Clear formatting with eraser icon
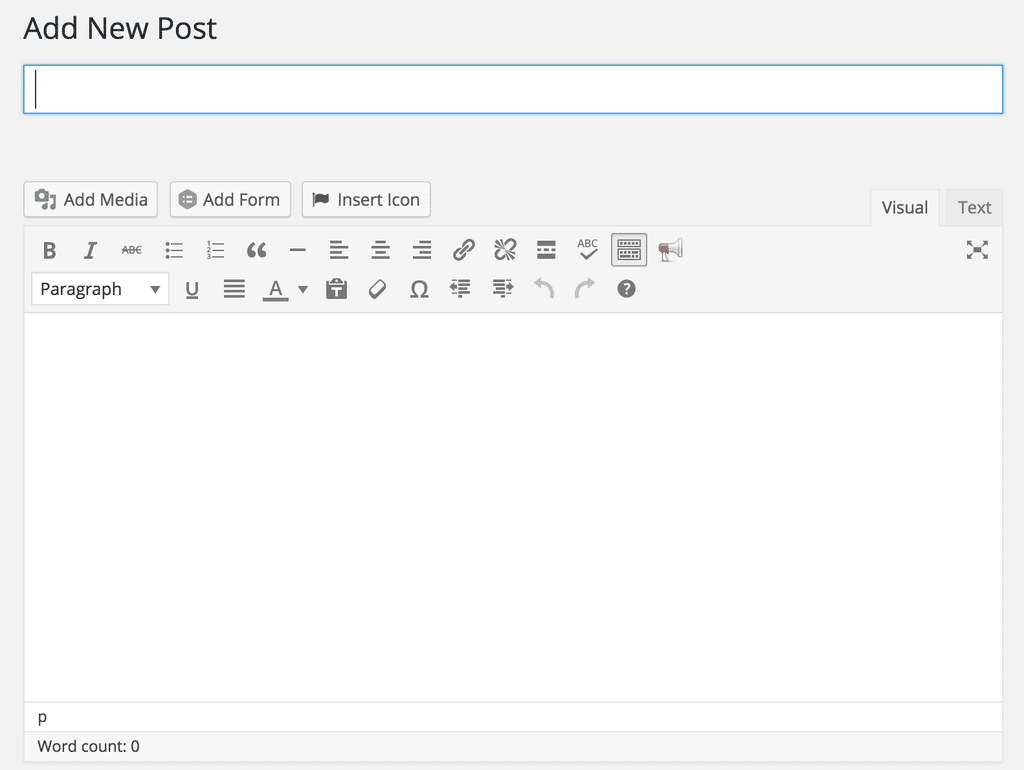The image size is (1024, 770). (377, 289)
